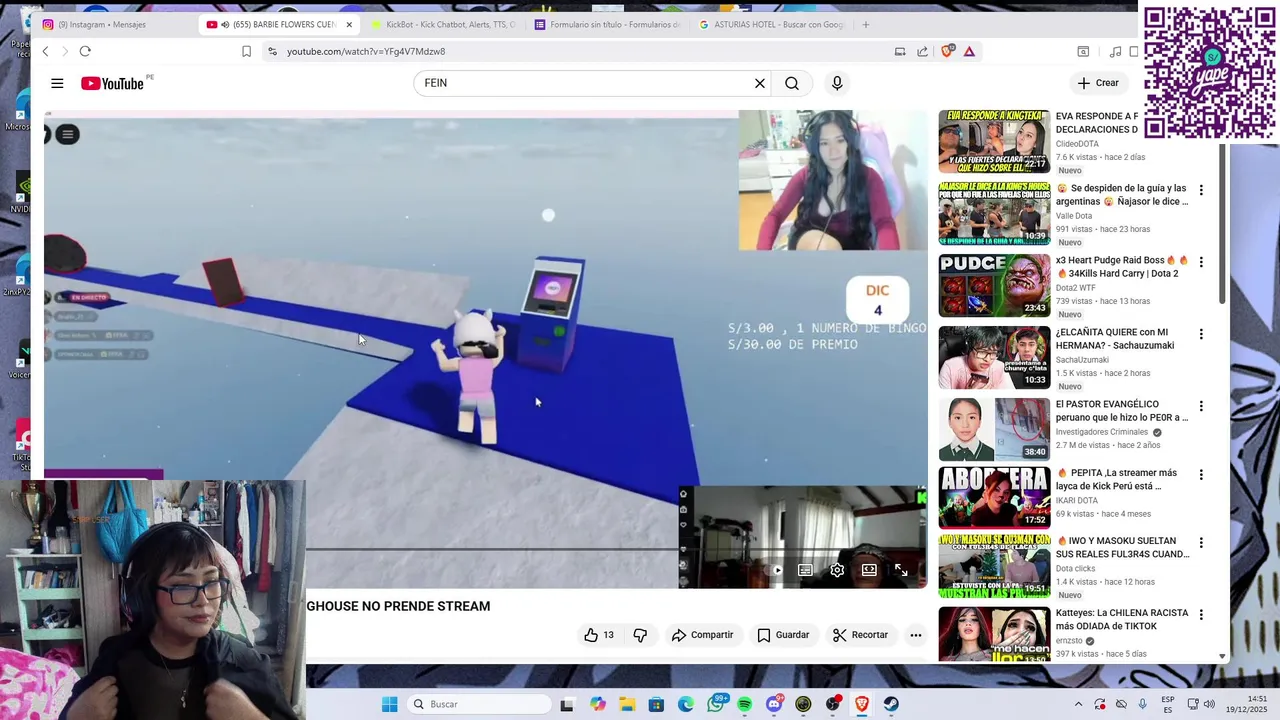Switch player to theater mode

pyautogui.click(x=869, y=570)
